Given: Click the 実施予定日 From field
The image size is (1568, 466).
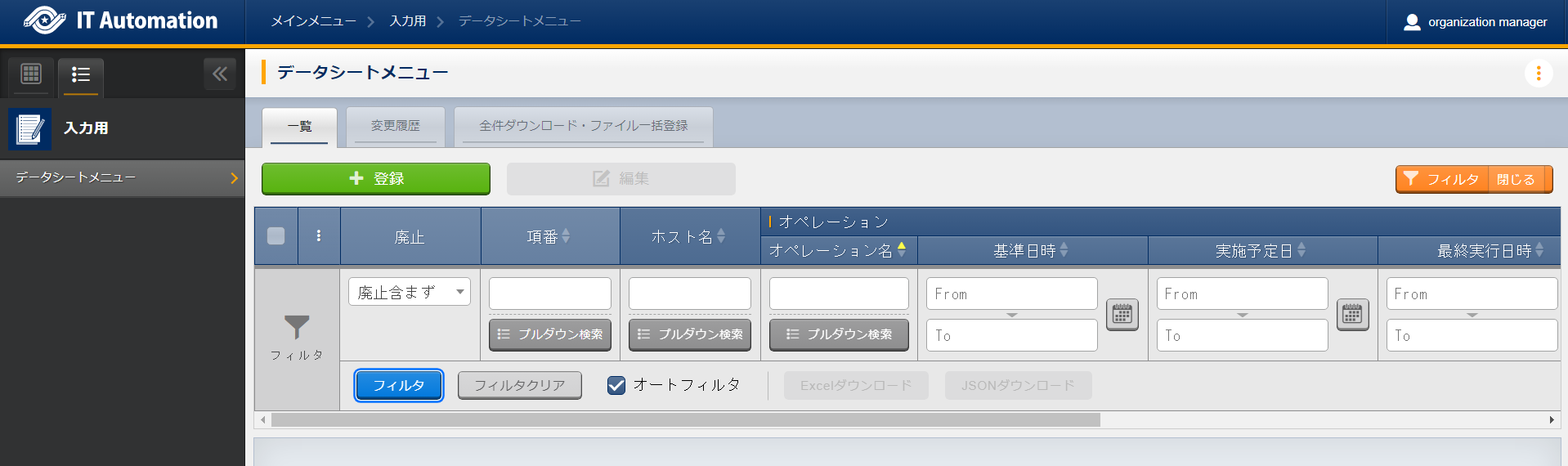Looking at the screenshot, I should [1243, 293].
